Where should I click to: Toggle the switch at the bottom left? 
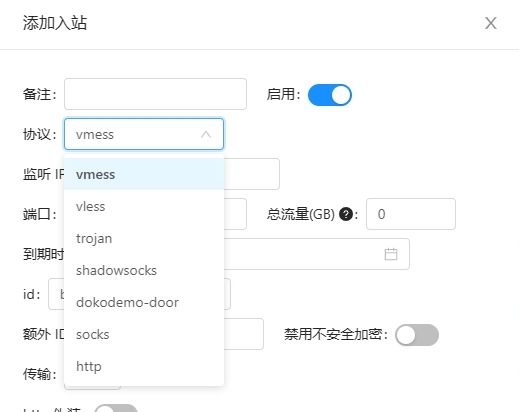pos(116,409)
